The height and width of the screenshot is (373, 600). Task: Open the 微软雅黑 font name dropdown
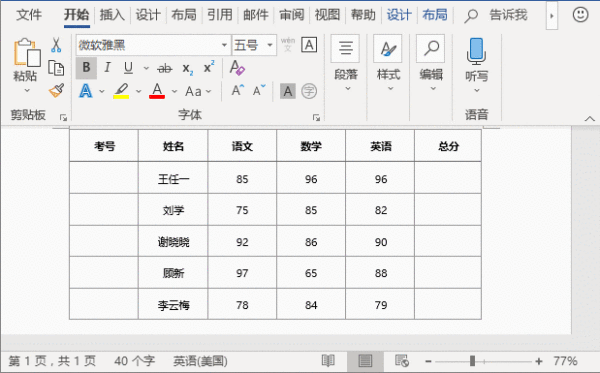(224, 45)
